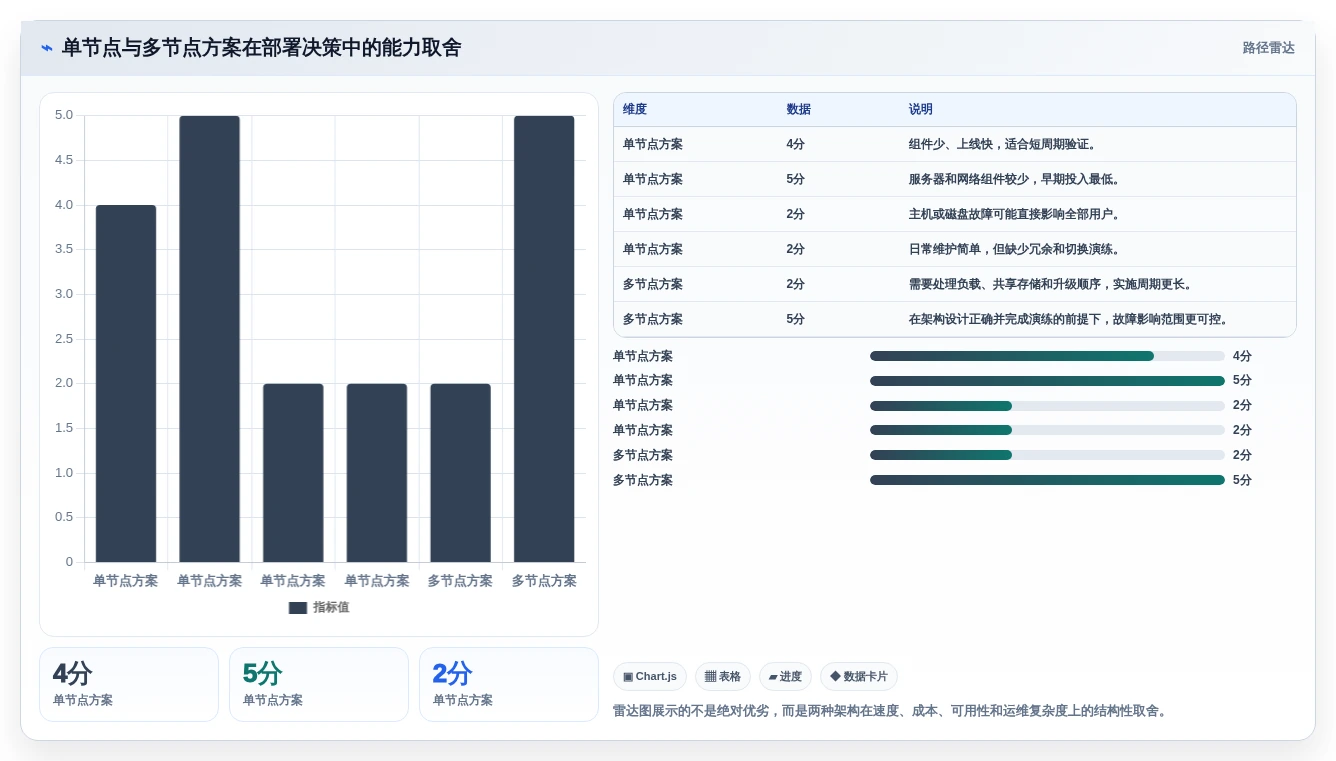Click the 单节点方案 progress bar showing 5分

(x=1047, y=381)
